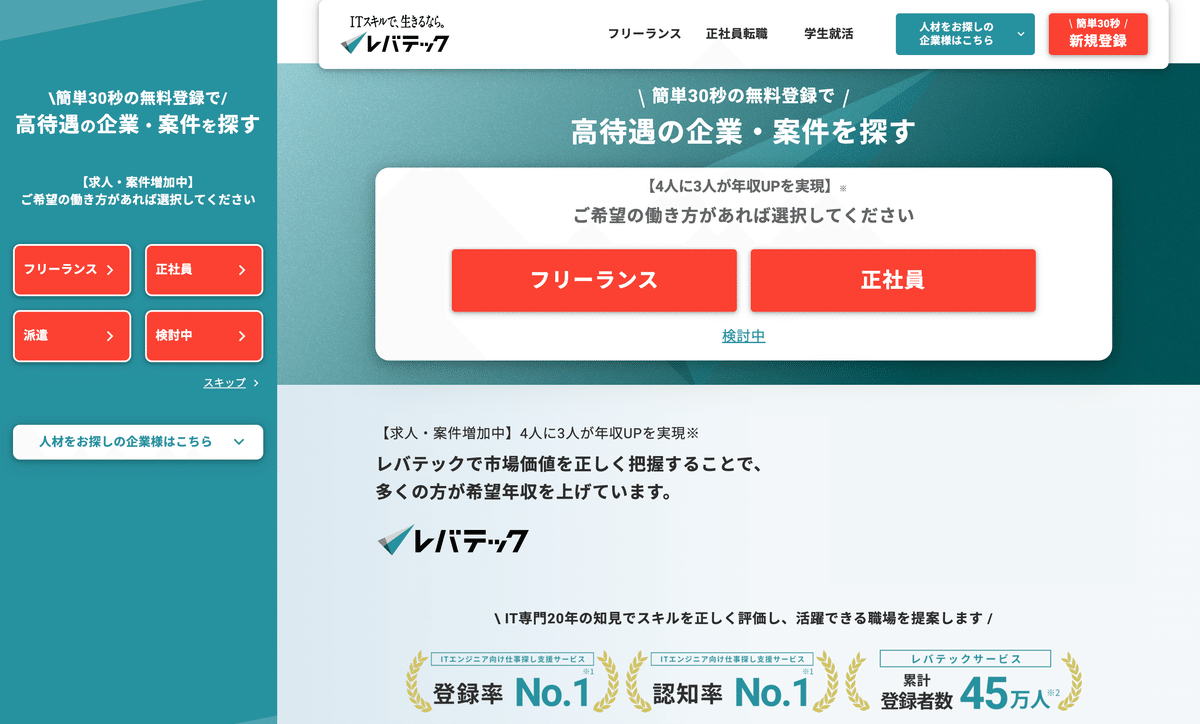
Task: Click the 検討中 button in the left sidebar
Action: (x=203, y=336)
